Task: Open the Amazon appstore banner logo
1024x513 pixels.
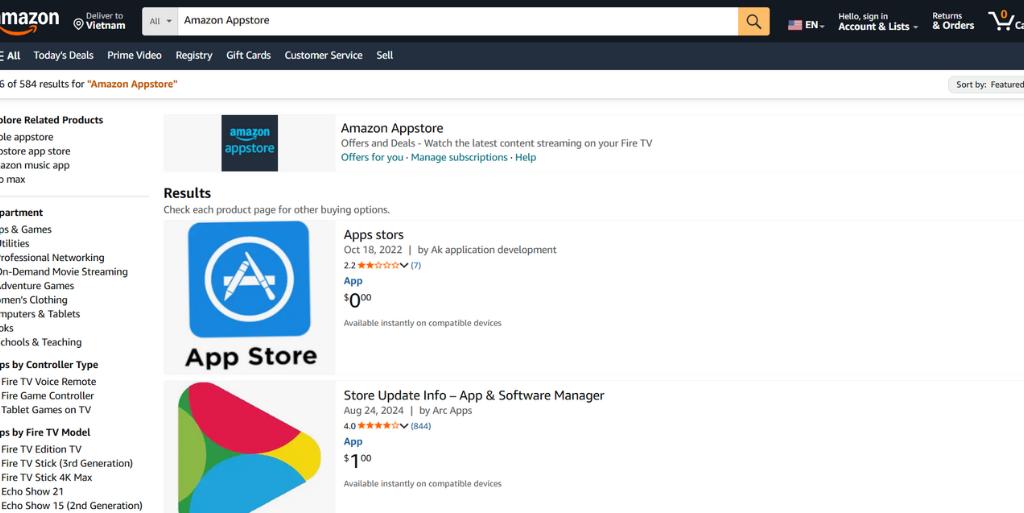Action: [249, 143]
